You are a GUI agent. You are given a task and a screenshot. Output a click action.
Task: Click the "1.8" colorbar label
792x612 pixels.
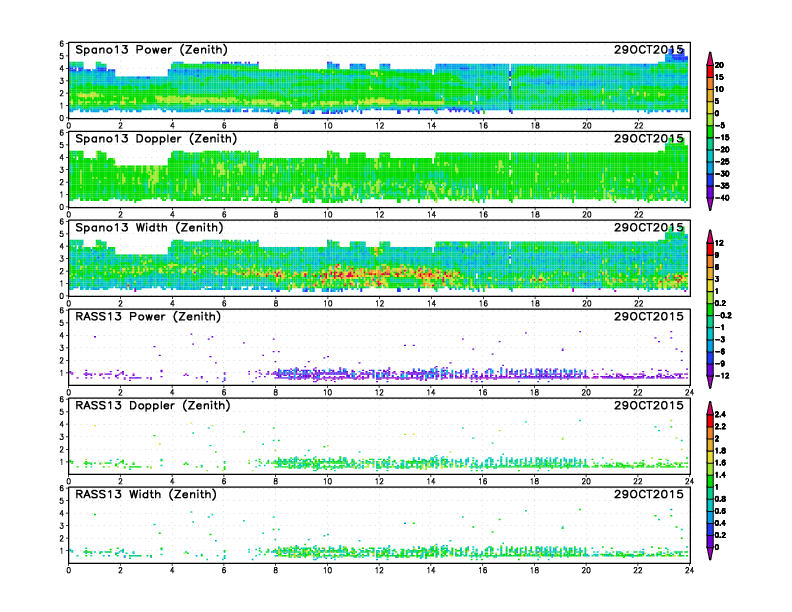721,450
